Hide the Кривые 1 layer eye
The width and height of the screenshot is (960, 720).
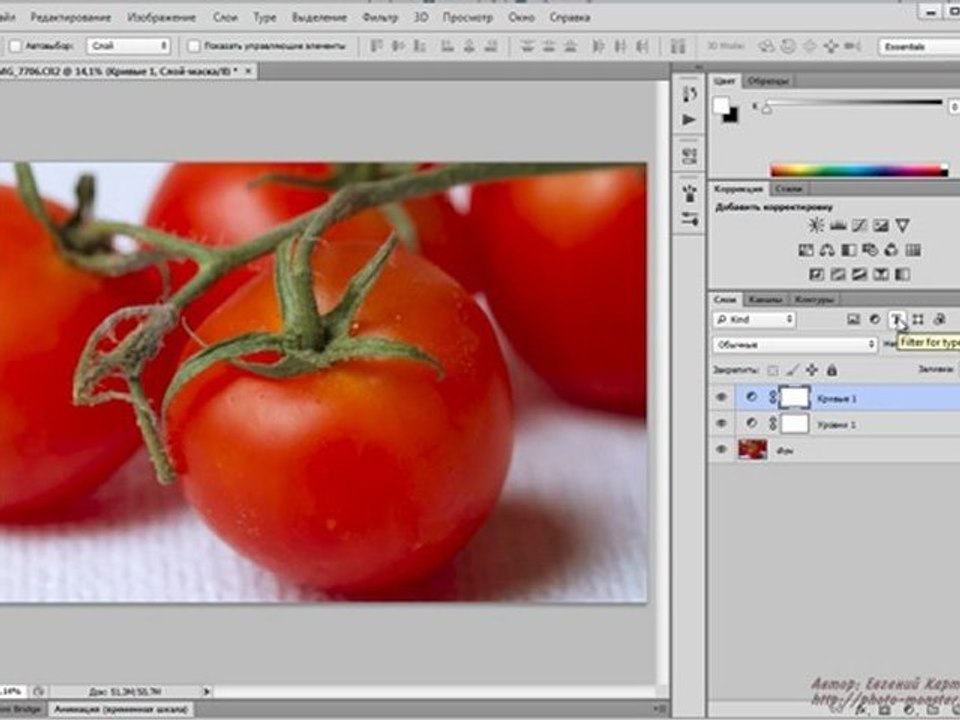pos(721,397)
